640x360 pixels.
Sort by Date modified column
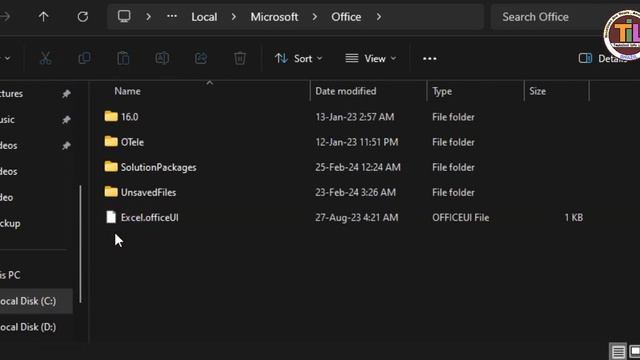pos(346,91)
